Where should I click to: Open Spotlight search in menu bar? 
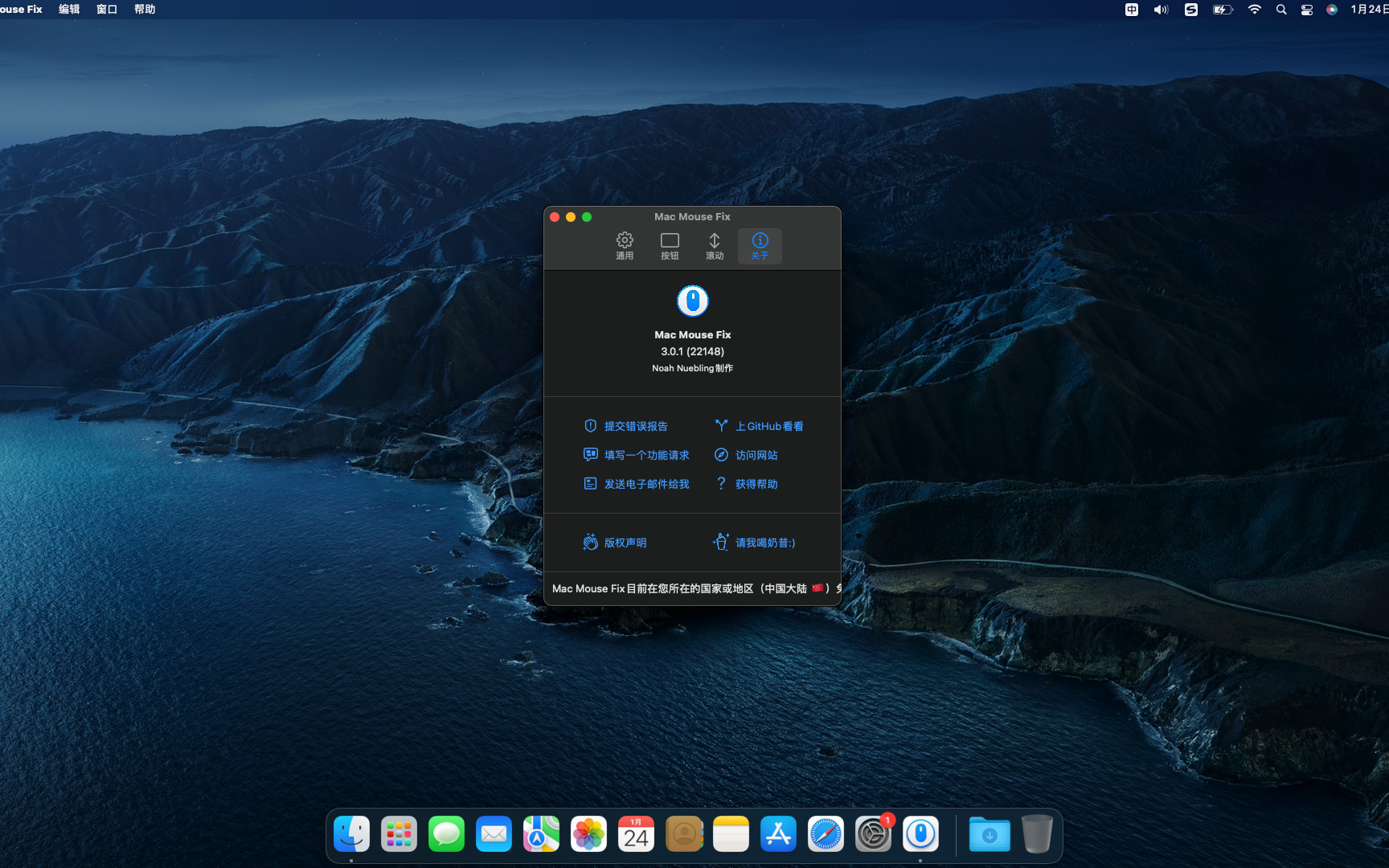tap(1281, 10)
